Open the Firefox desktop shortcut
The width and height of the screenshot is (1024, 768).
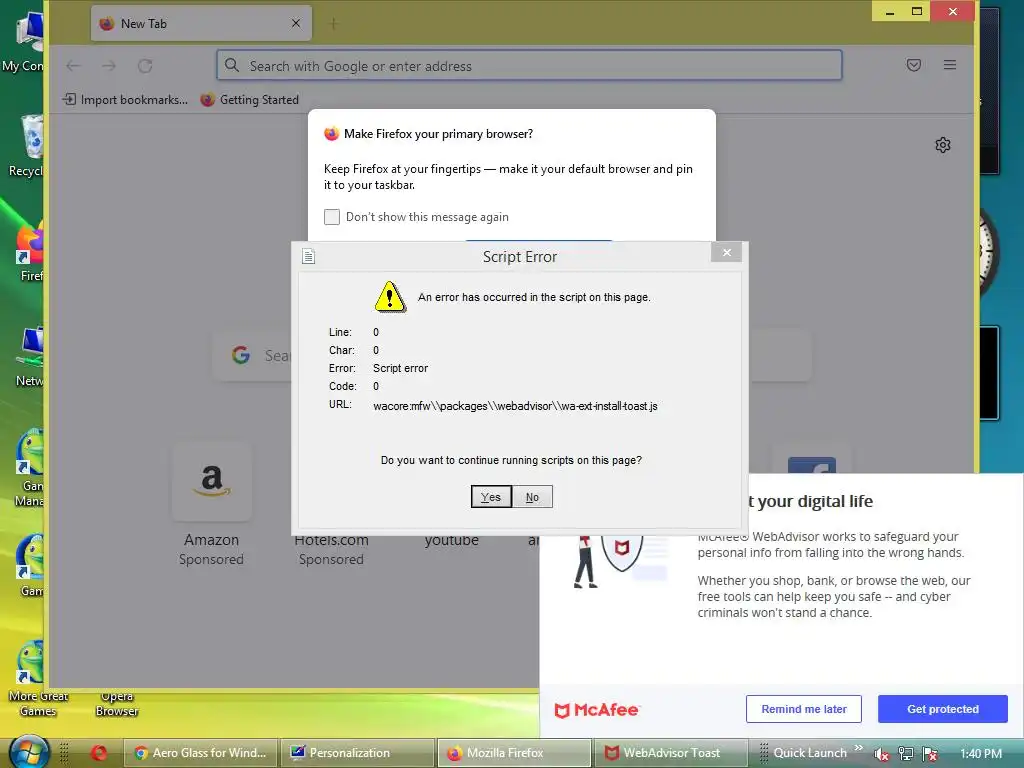click(x=30, y=253)
